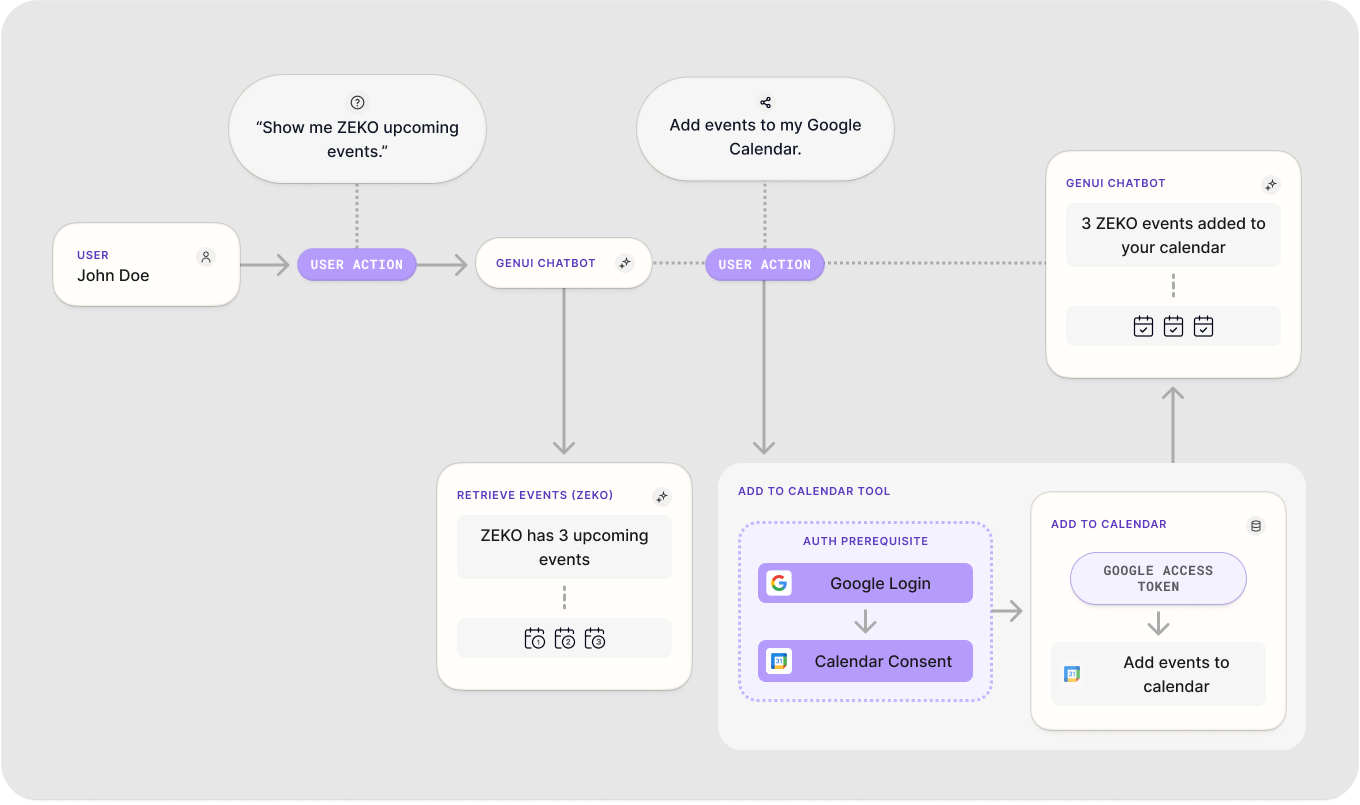
Task: Select the Calendar Consent button
Action: pyautogui.click(x=865, y=661)
